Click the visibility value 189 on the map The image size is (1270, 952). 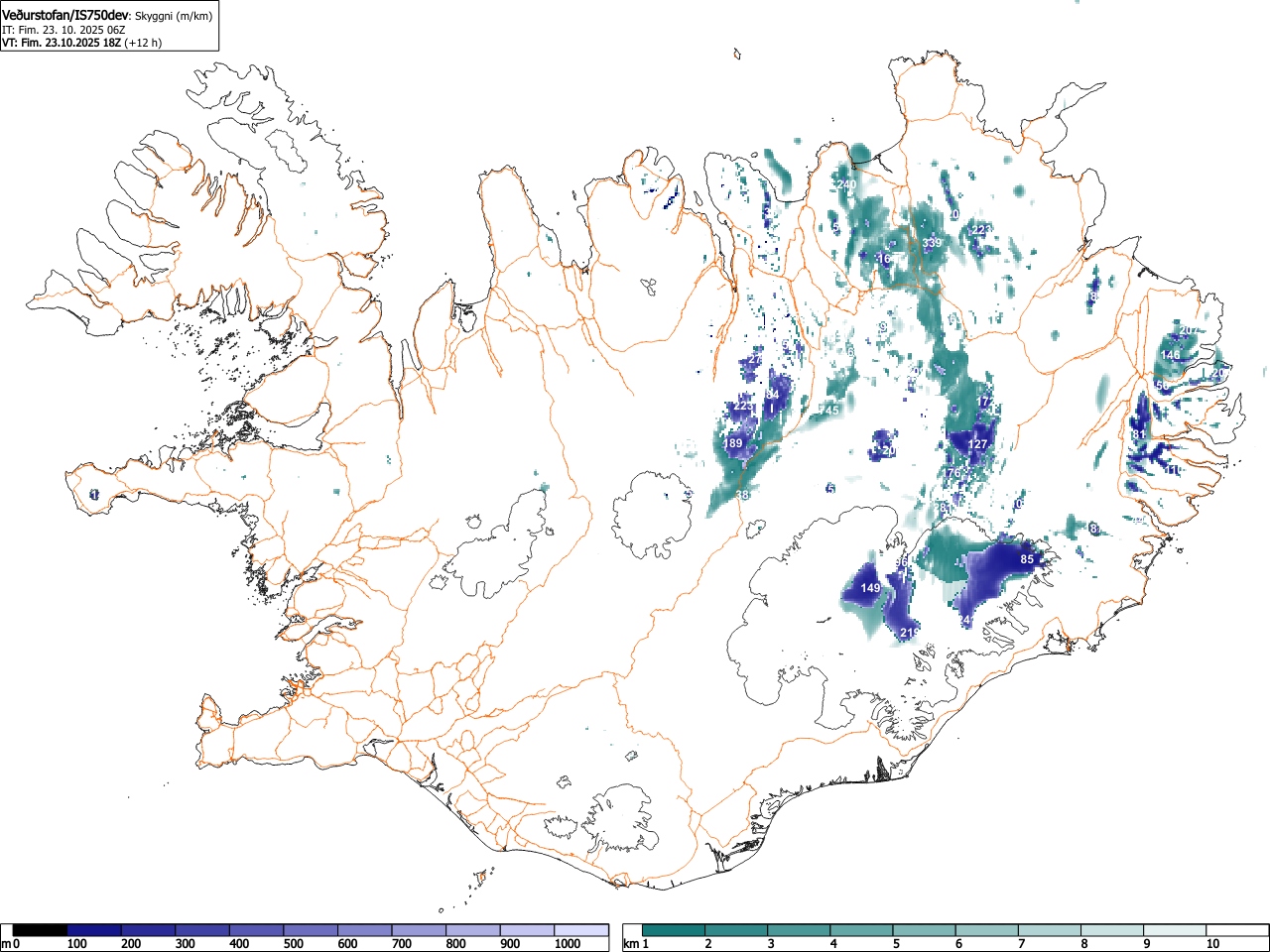tap(733, 443)
